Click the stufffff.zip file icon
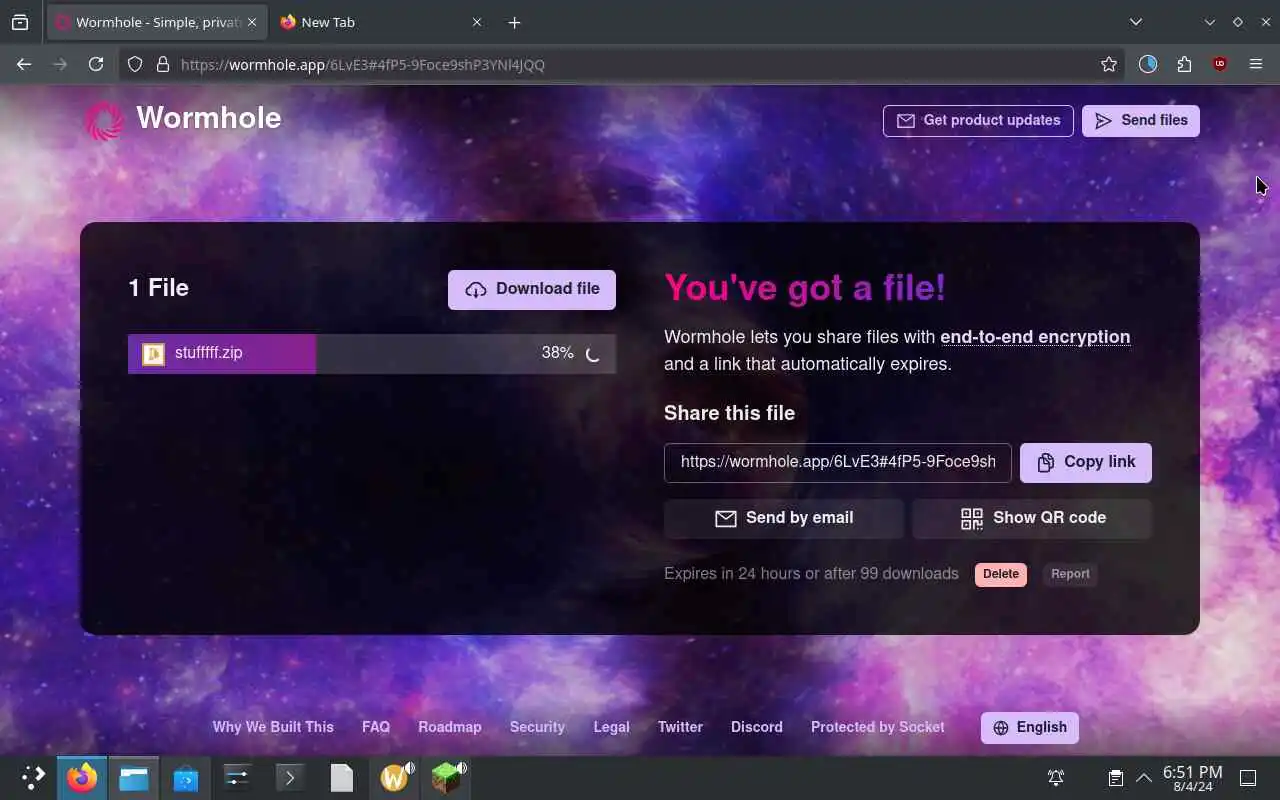1280x800 pixels. tap(153, 354)
